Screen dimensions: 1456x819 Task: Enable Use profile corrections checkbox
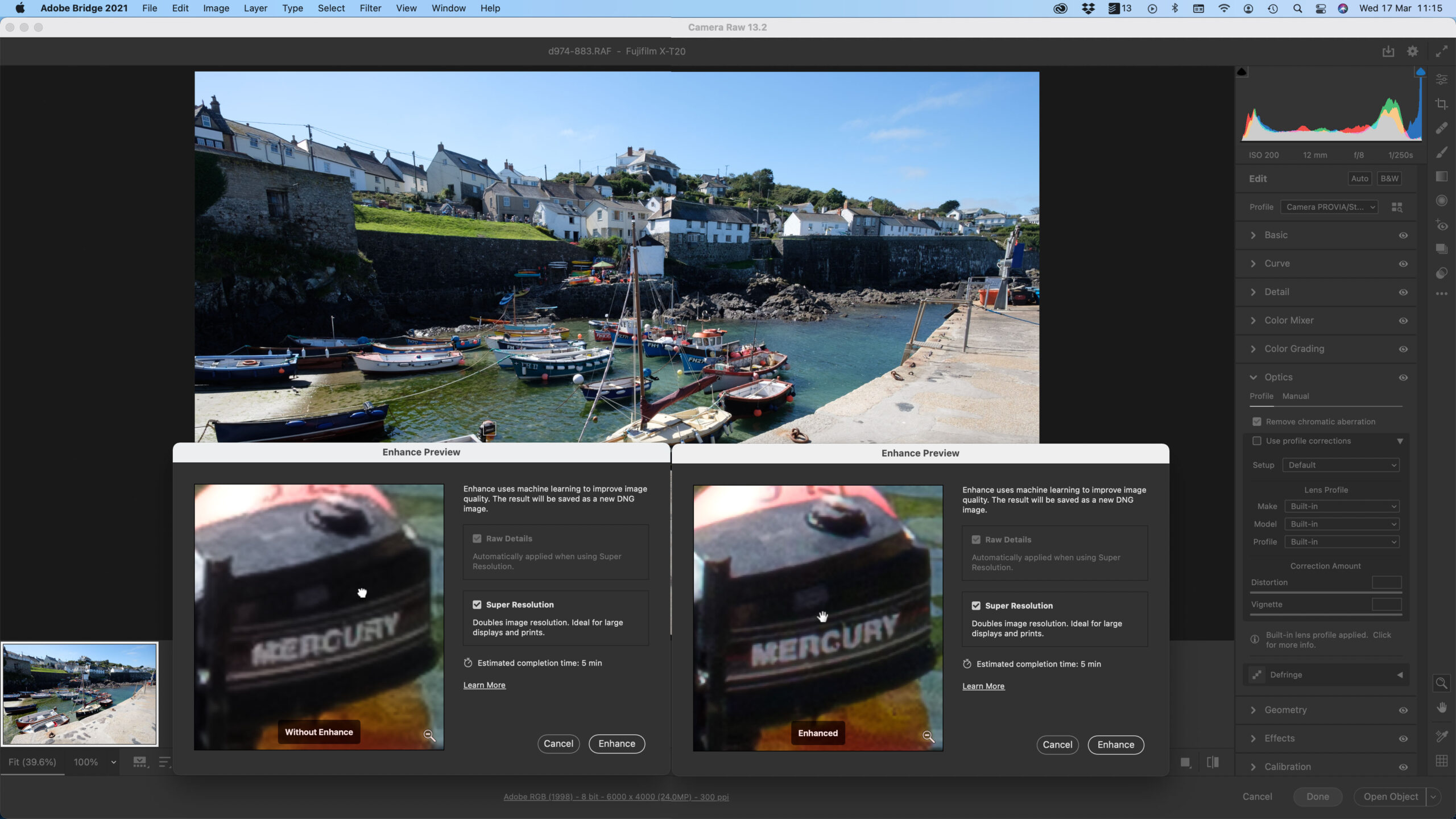coord(1258,441)
